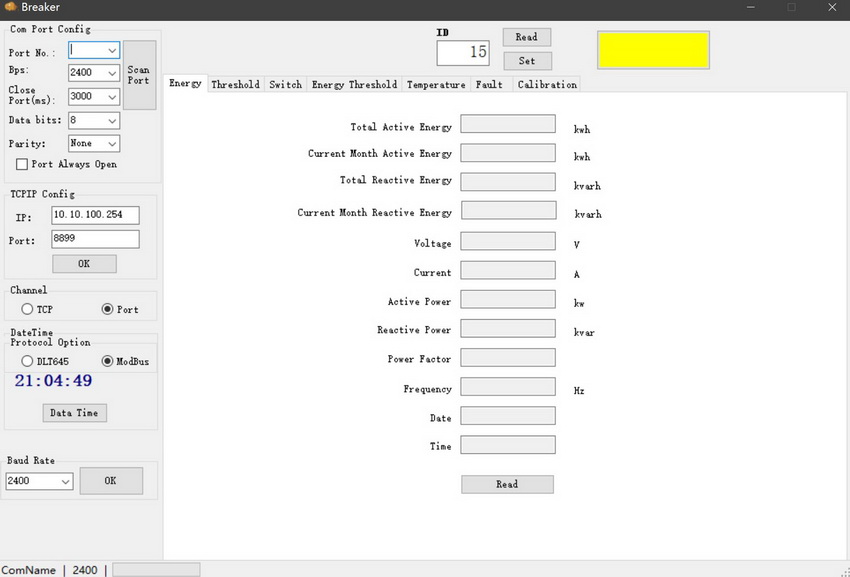850x577 pixels.
Task: Click the yellow status color box
Action: point(653,50)
